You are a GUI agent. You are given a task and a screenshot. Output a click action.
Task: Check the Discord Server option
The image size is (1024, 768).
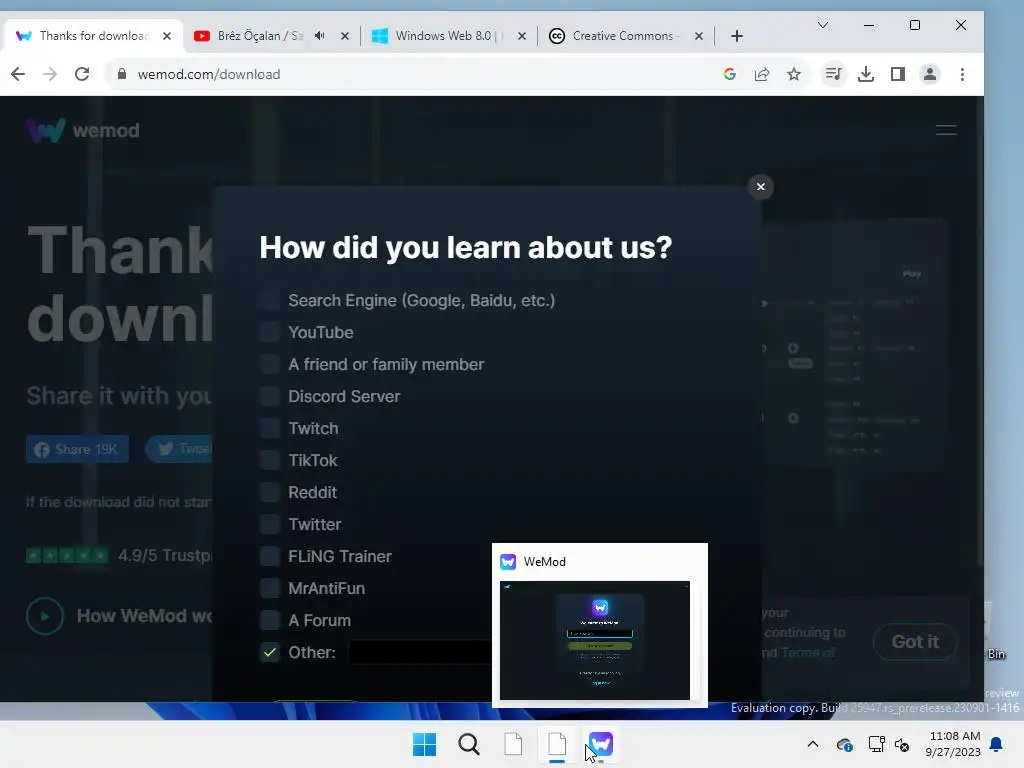(270, 396)
